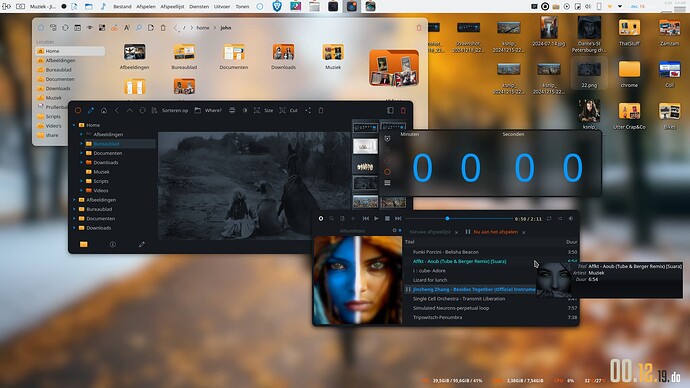Click the album cover art in music player
690x388 pixels.
click(x=357, y=280)
